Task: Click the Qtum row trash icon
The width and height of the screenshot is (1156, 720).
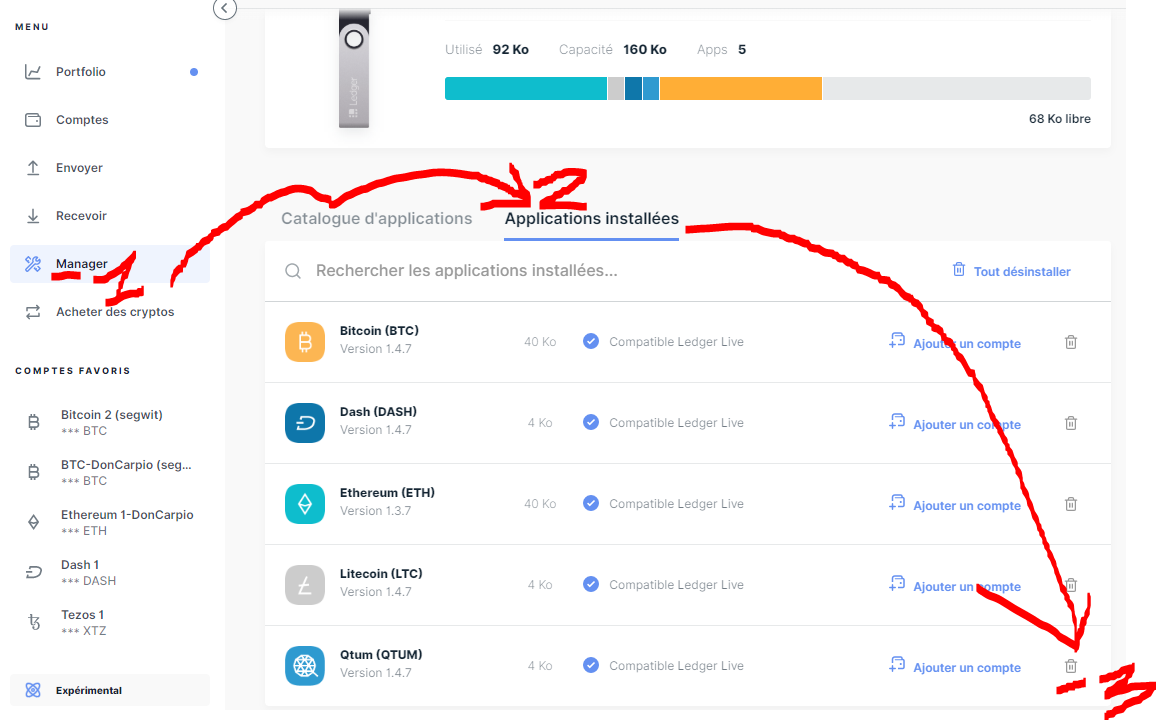Action: pyautogui.click(x=1070, y=666)
